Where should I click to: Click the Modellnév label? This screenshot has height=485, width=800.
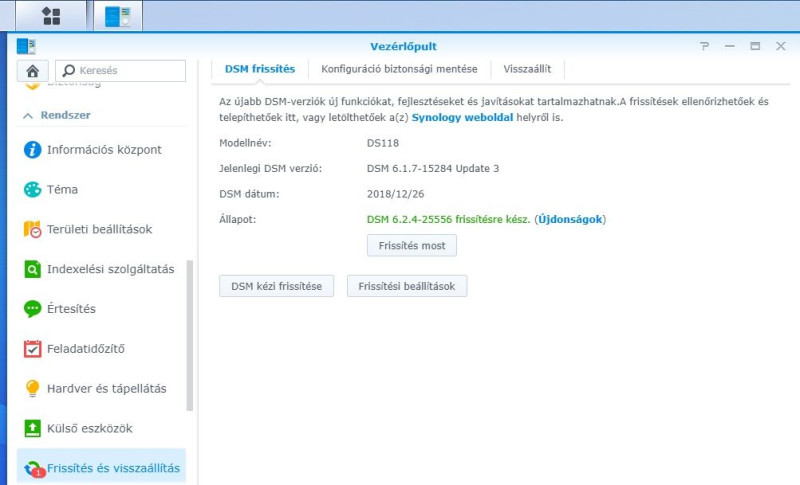tap(245, 143)
